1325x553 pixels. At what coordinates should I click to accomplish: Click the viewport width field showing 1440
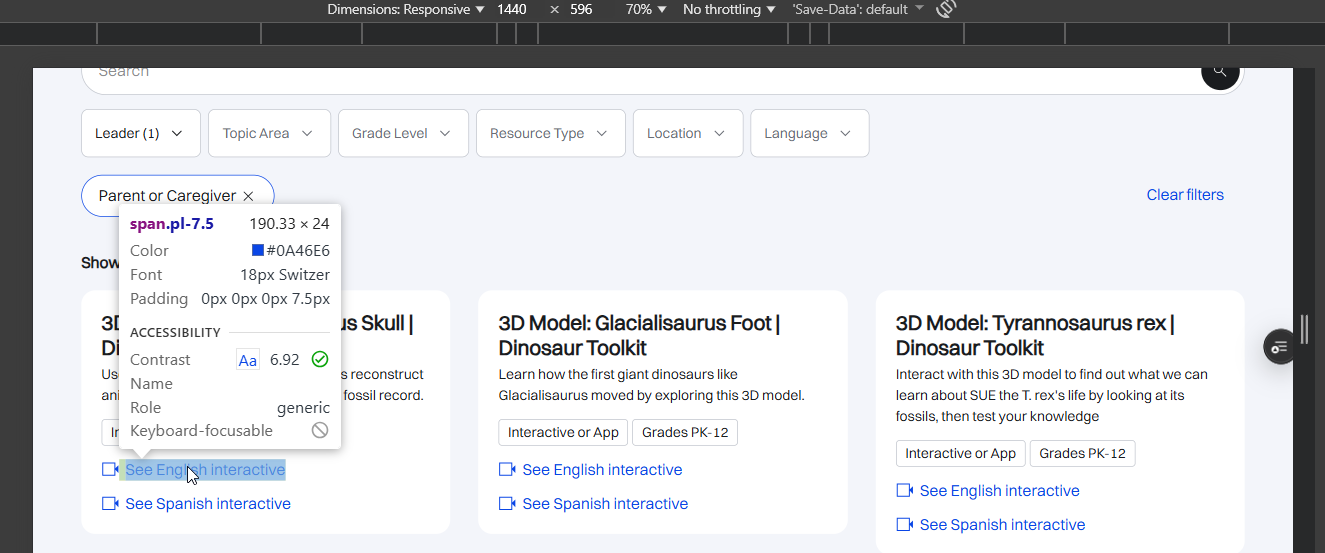512,9
